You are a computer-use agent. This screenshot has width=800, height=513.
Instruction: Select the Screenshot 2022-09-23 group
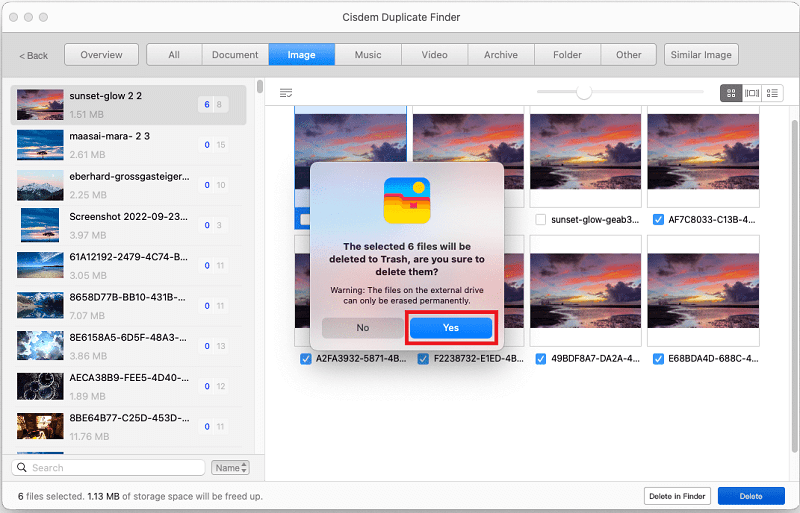(129, 226)
